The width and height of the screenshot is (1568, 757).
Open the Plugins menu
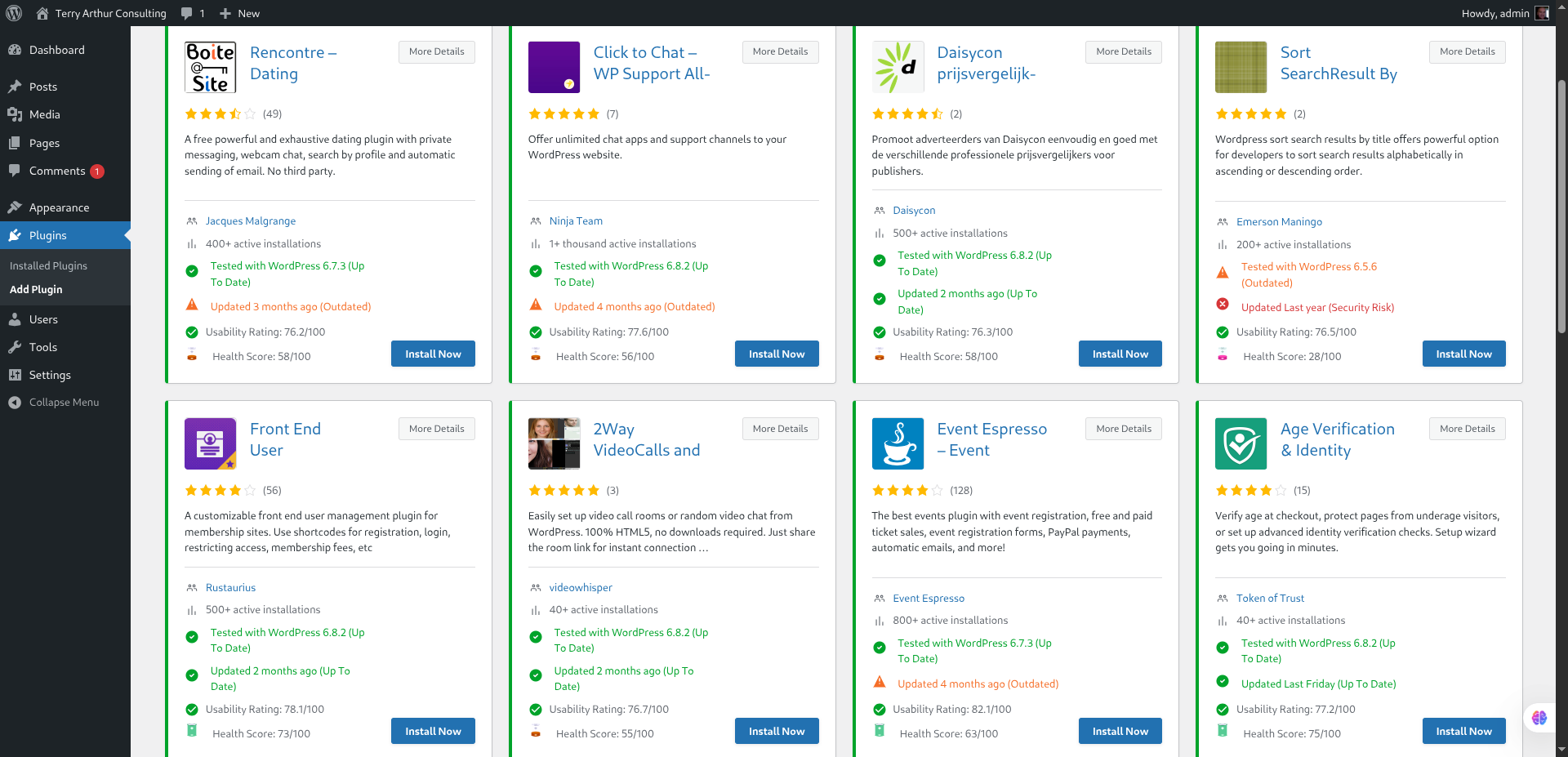click(65, 235)
